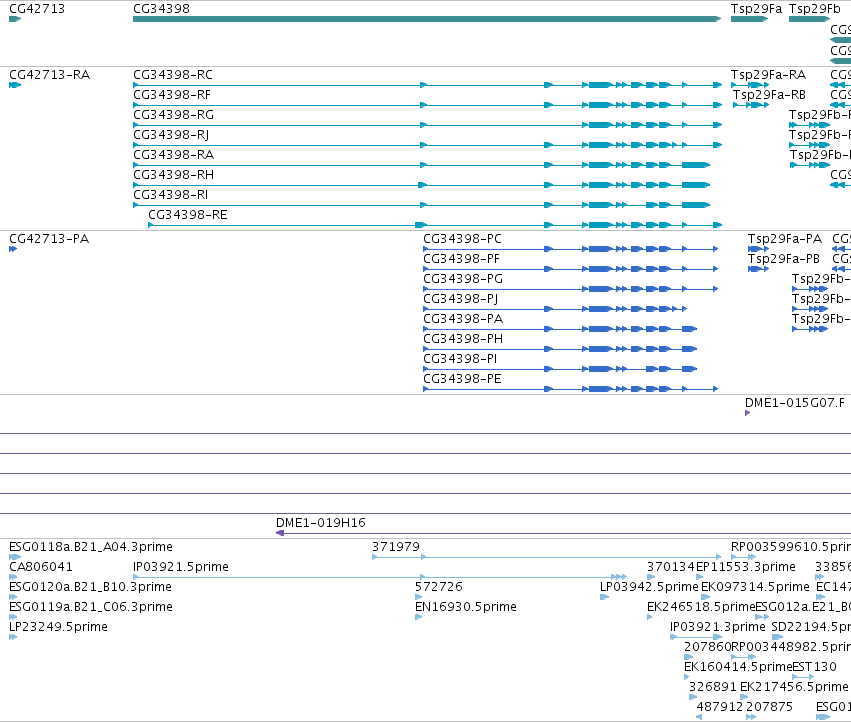851x722 pixels.
Task: Select protein CG34398-PG label
Action: (x=463, y=278)
